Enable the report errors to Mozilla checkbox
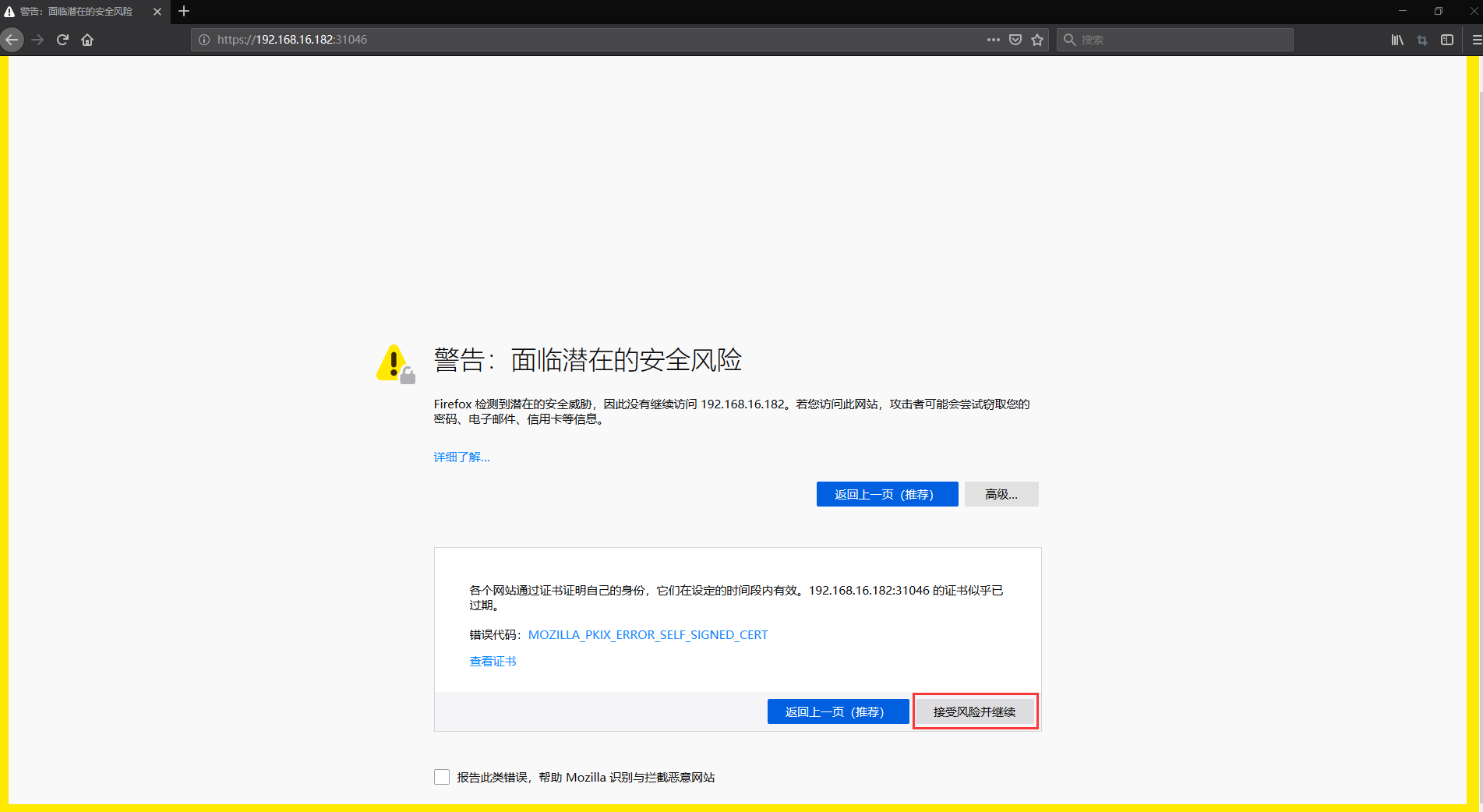1483x812 pixels. tap(442, 777)
